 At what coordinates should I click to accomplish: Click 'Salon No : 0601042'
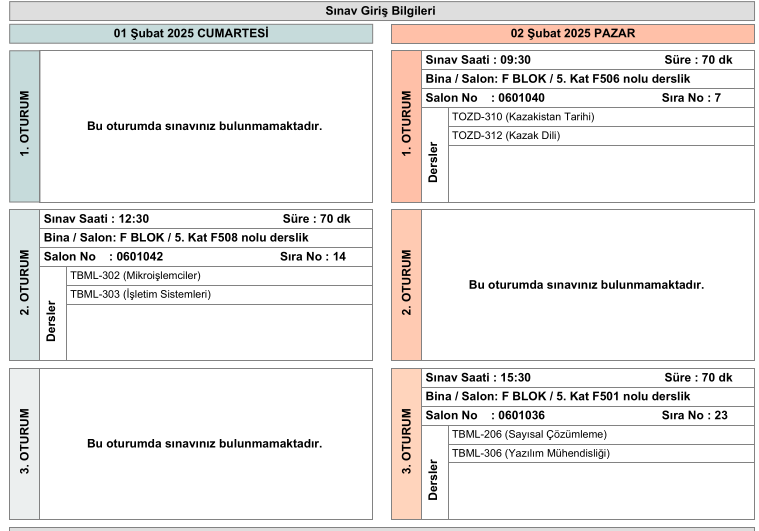pos(103,257)
